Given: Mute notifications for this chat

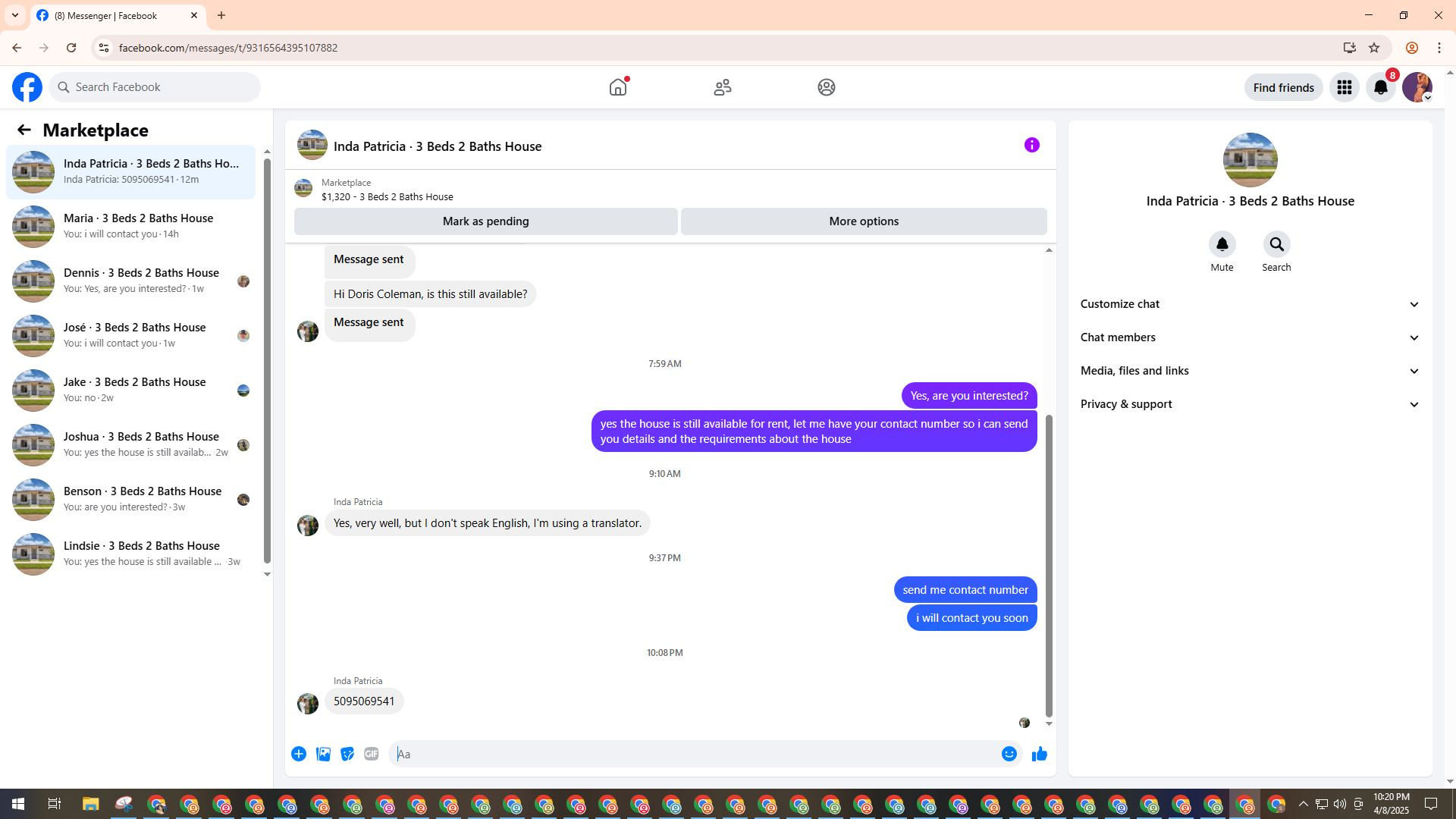Looking at the screenshot, I should click(1222, 245).
